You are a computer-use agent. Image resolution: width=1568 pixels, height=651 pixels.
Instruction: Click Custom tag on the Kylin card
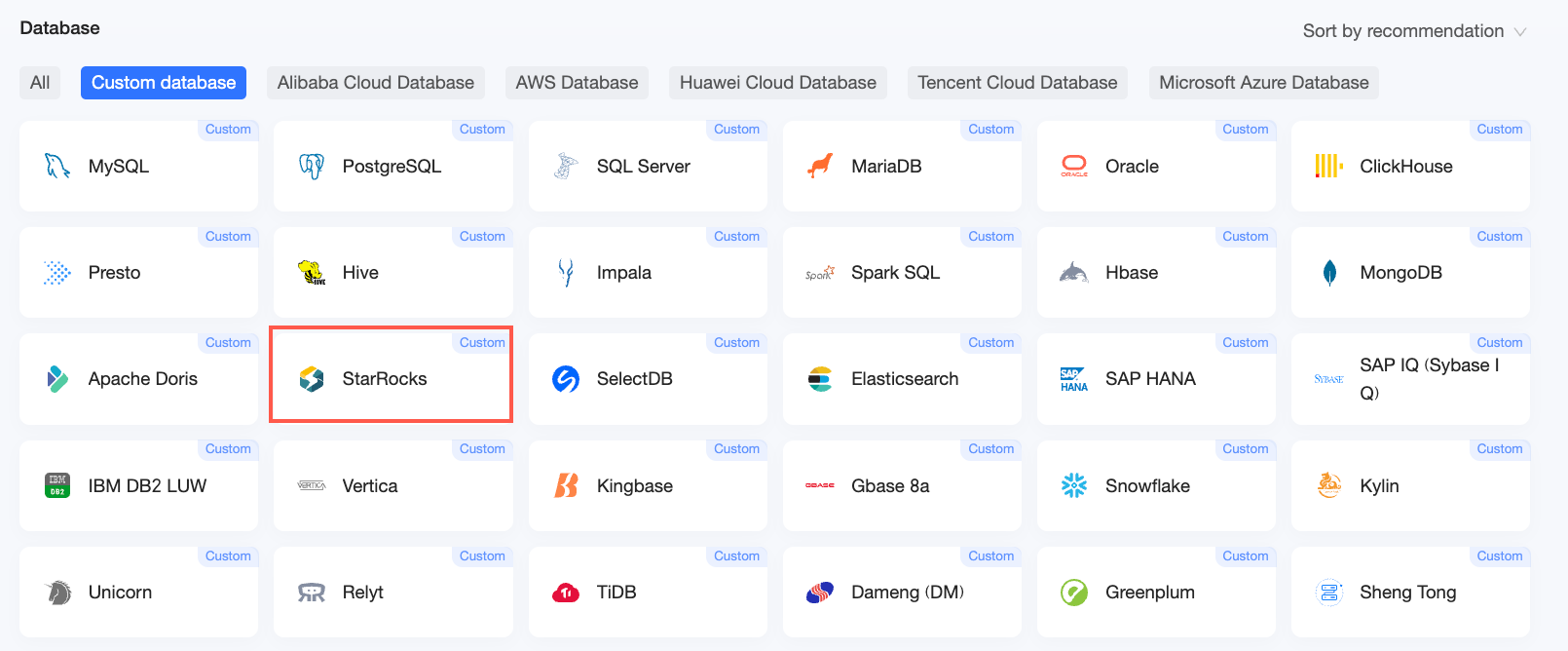[x=1500, y=449]
